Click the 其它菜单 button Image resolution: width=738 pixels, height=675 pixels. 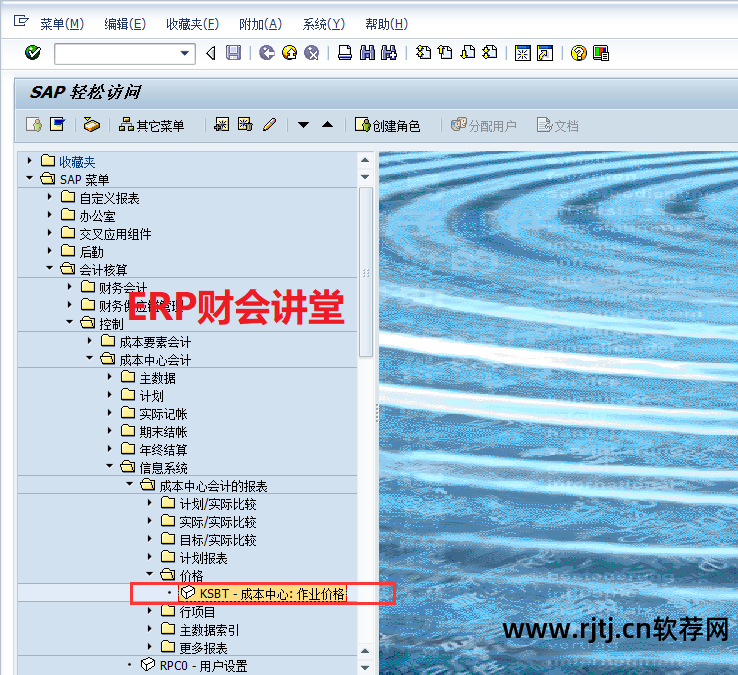pos(151,126)
